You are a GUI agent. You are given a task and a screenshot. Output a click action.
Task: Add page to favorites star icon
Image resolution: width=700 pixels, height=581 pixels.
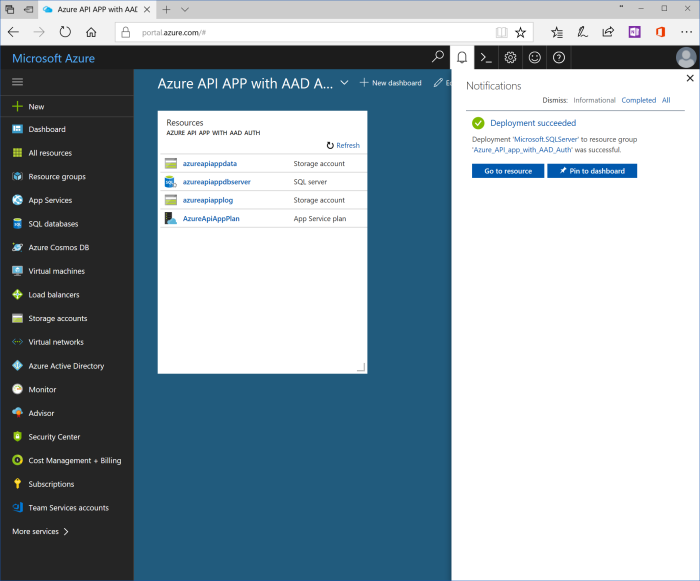click(521, 32)
